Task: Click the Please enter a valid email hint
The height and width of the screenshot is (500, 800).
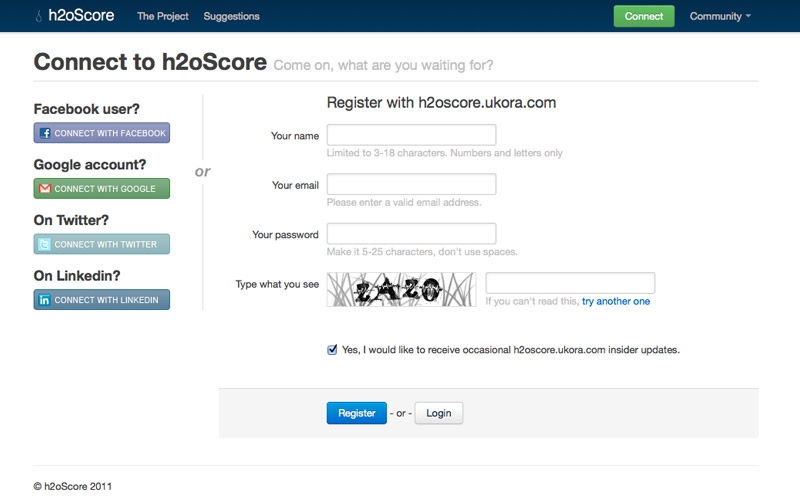Action: [404, 203]
